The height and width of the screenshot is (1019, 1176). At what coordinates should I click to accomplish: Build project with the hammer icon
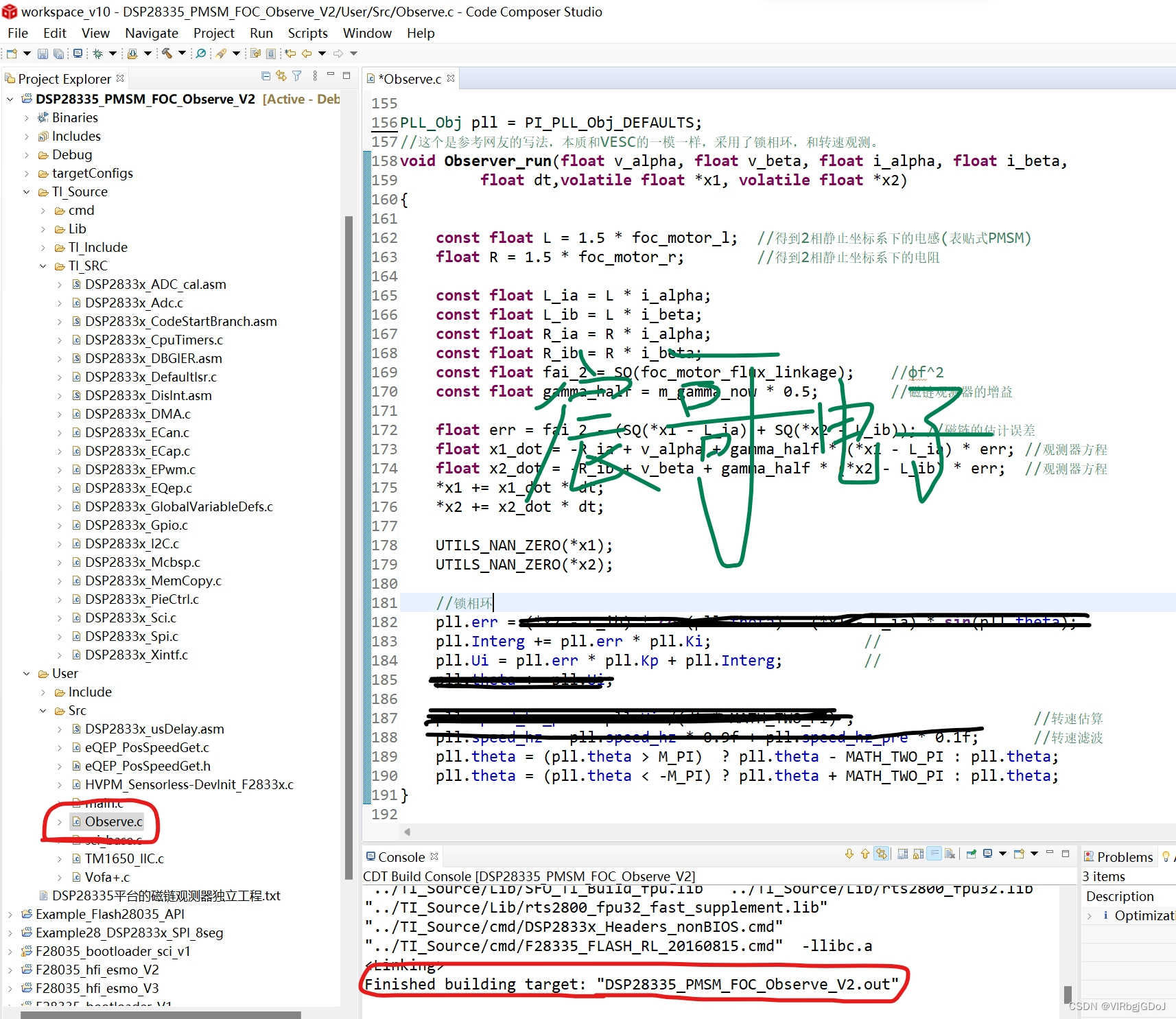pos(167,54)
